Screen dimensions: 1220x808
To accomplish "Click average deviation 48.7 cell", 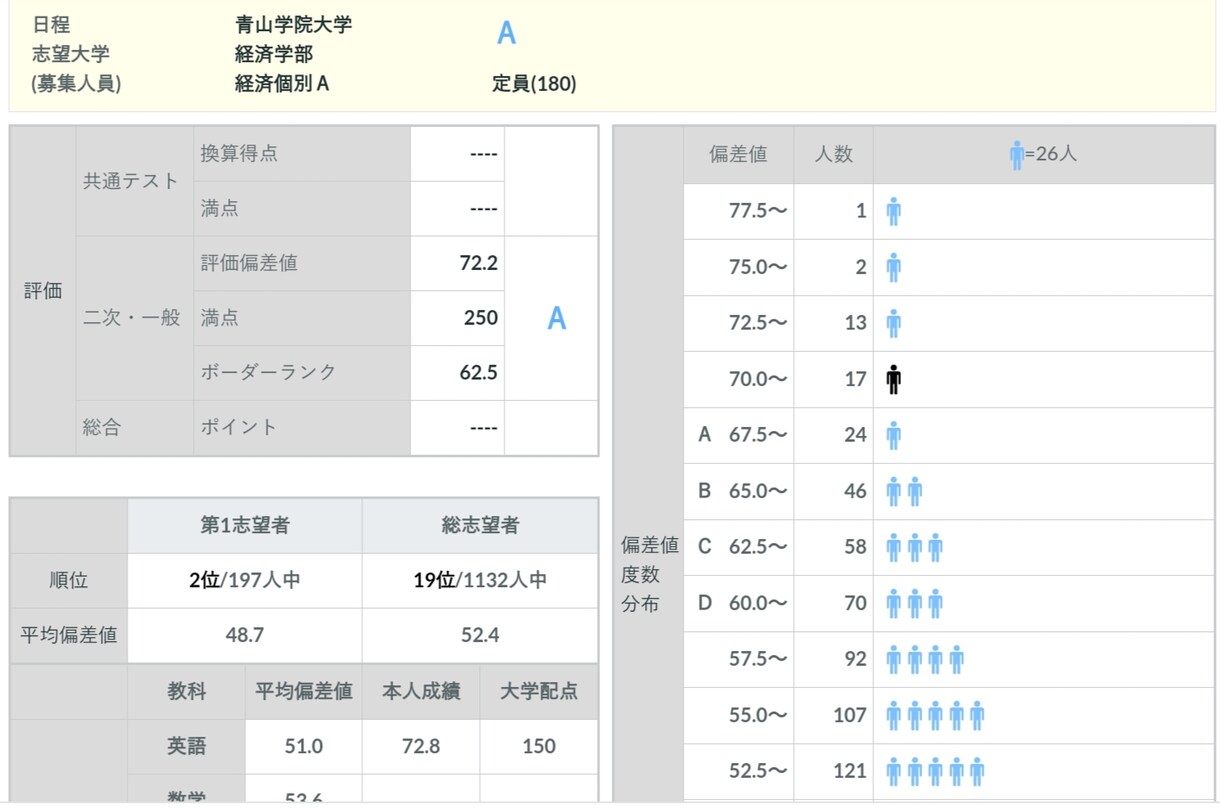I will coord(245,635).
